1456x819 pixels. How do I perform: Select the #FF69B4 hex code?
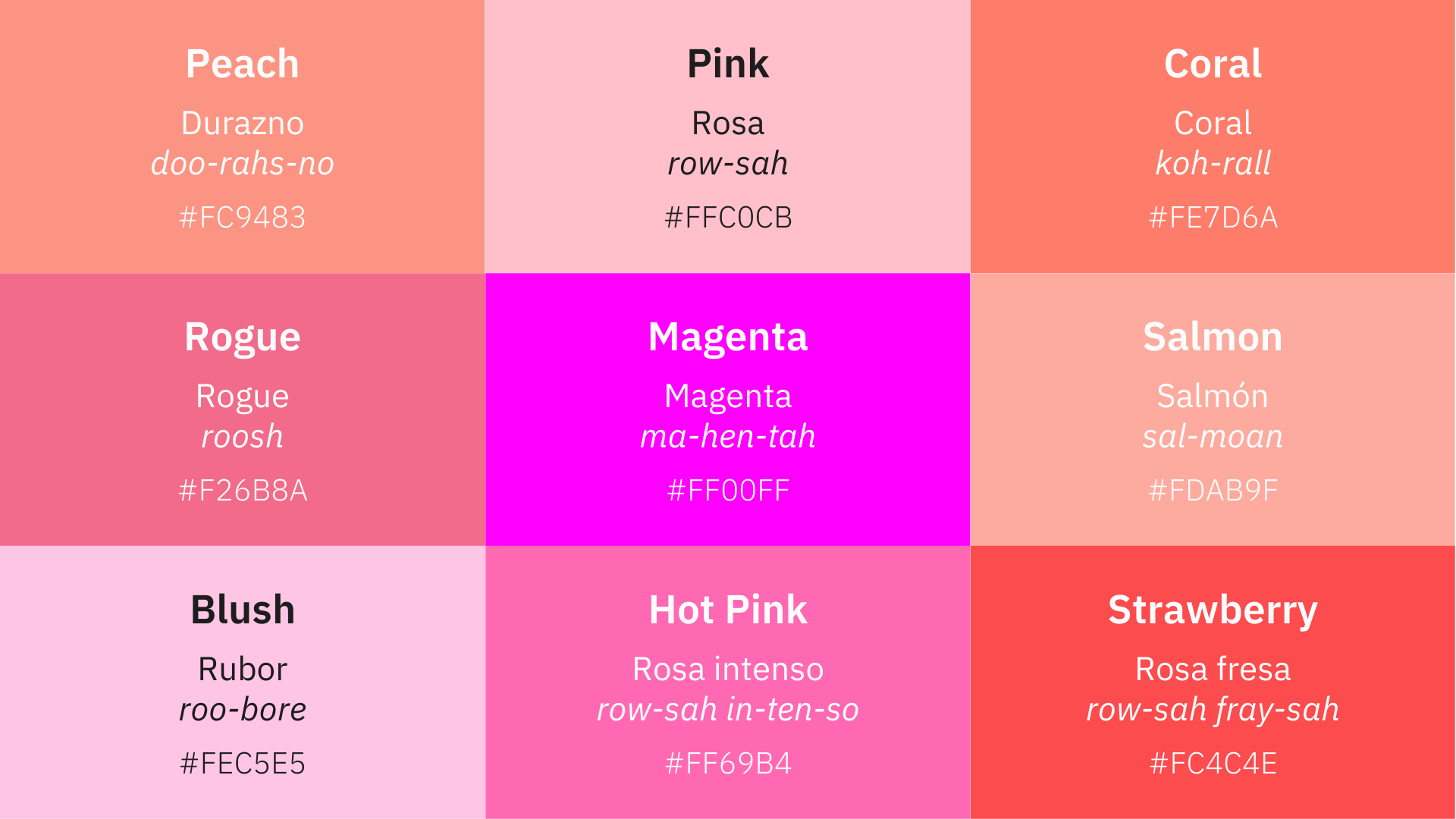[x=728, y=764]
